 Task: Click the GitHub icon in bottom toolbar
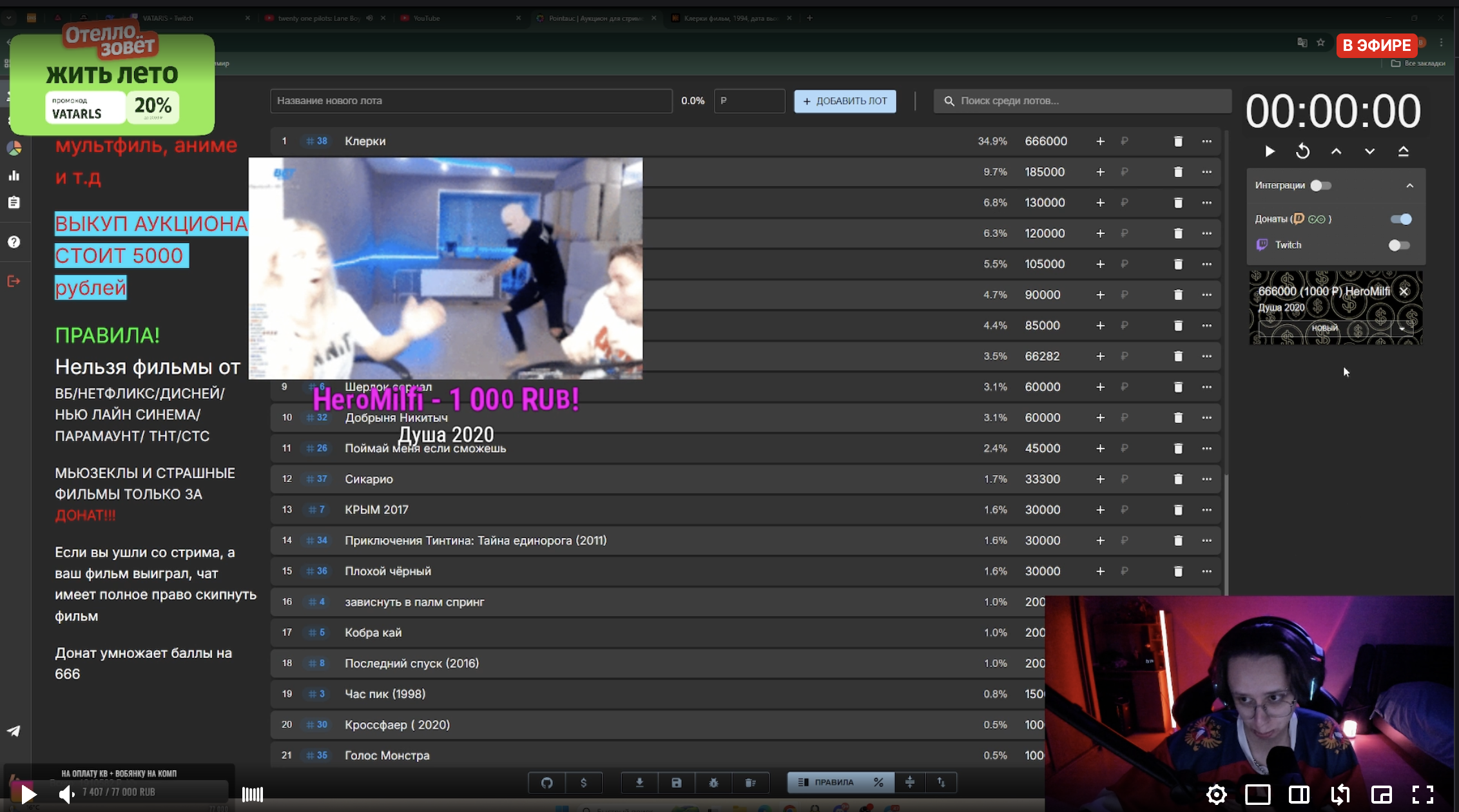(547, 782)
